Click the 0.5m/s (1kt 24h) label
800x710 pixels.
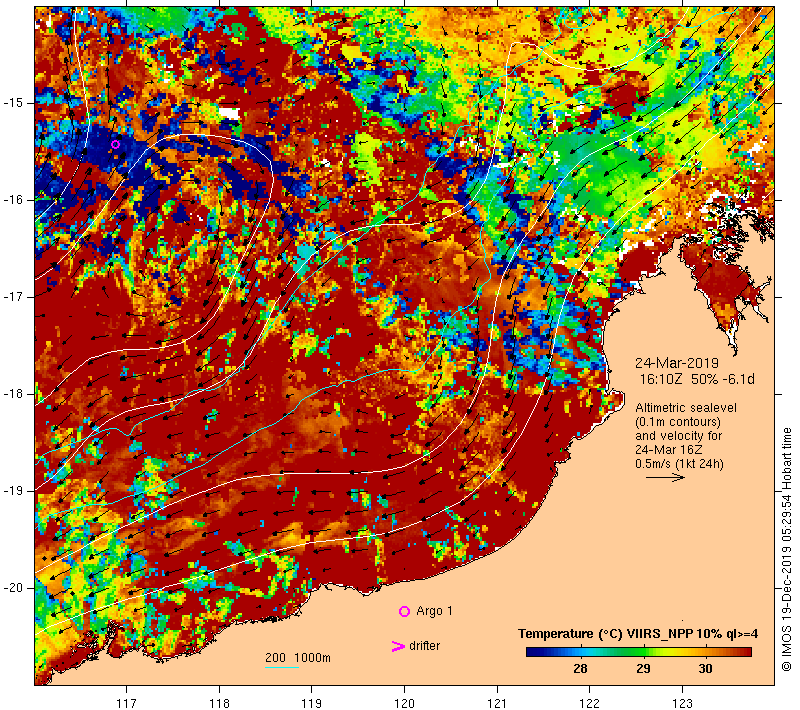tap(679, 464)
